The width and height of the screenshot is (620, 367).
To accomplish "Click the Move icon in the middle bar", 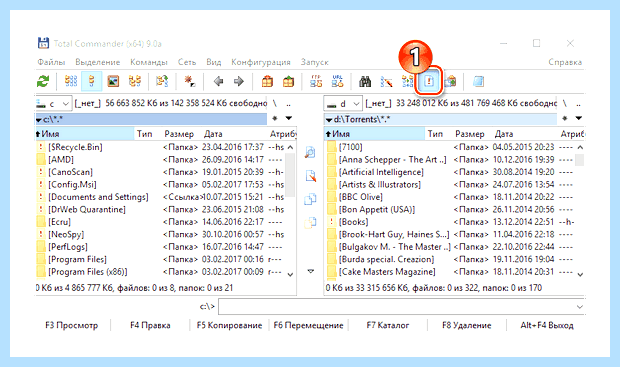I will (x=310, y=222).
